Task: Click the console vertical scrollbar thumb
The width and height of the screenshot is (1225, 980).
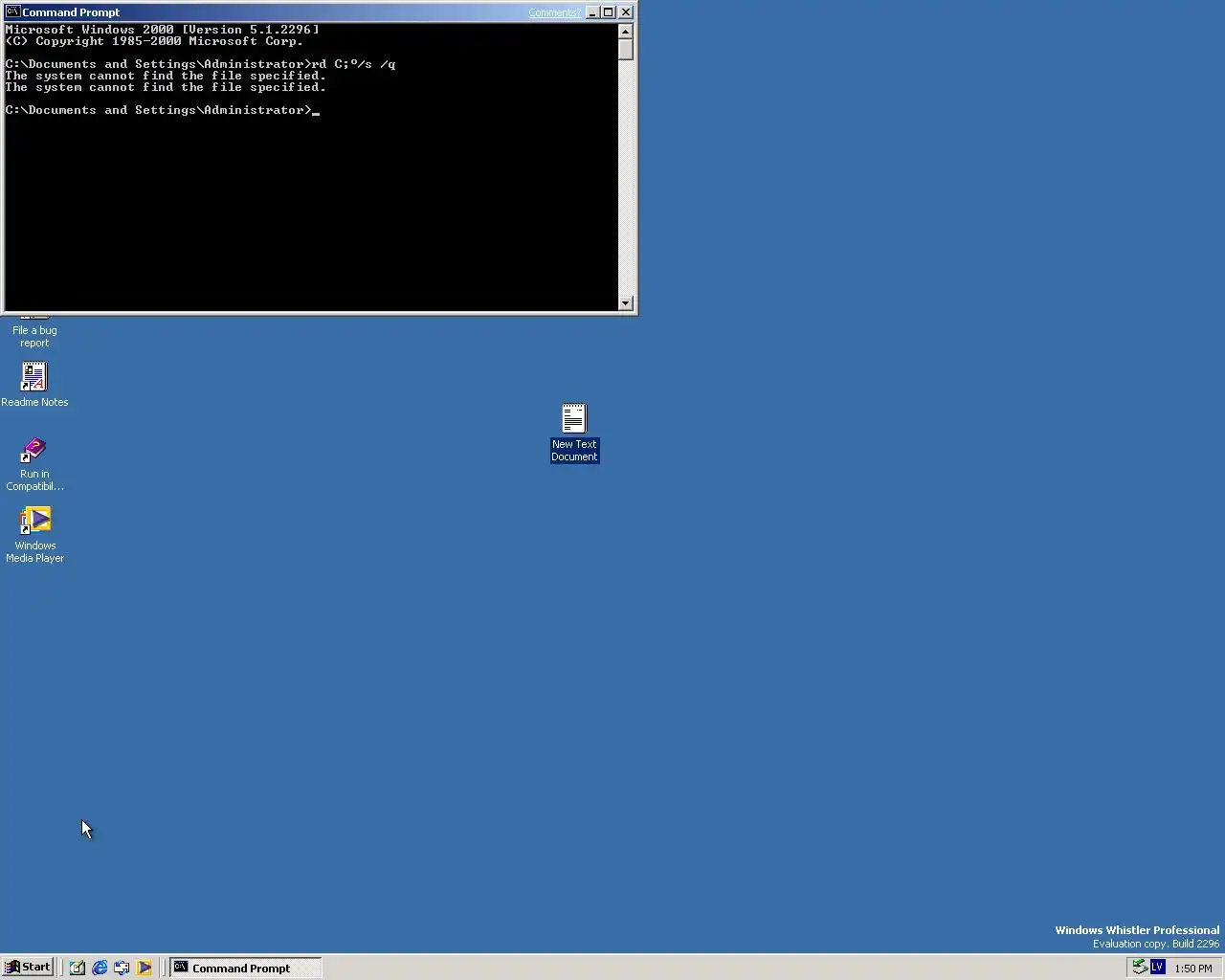Action: pyautogui.click(x=626, y=49)
